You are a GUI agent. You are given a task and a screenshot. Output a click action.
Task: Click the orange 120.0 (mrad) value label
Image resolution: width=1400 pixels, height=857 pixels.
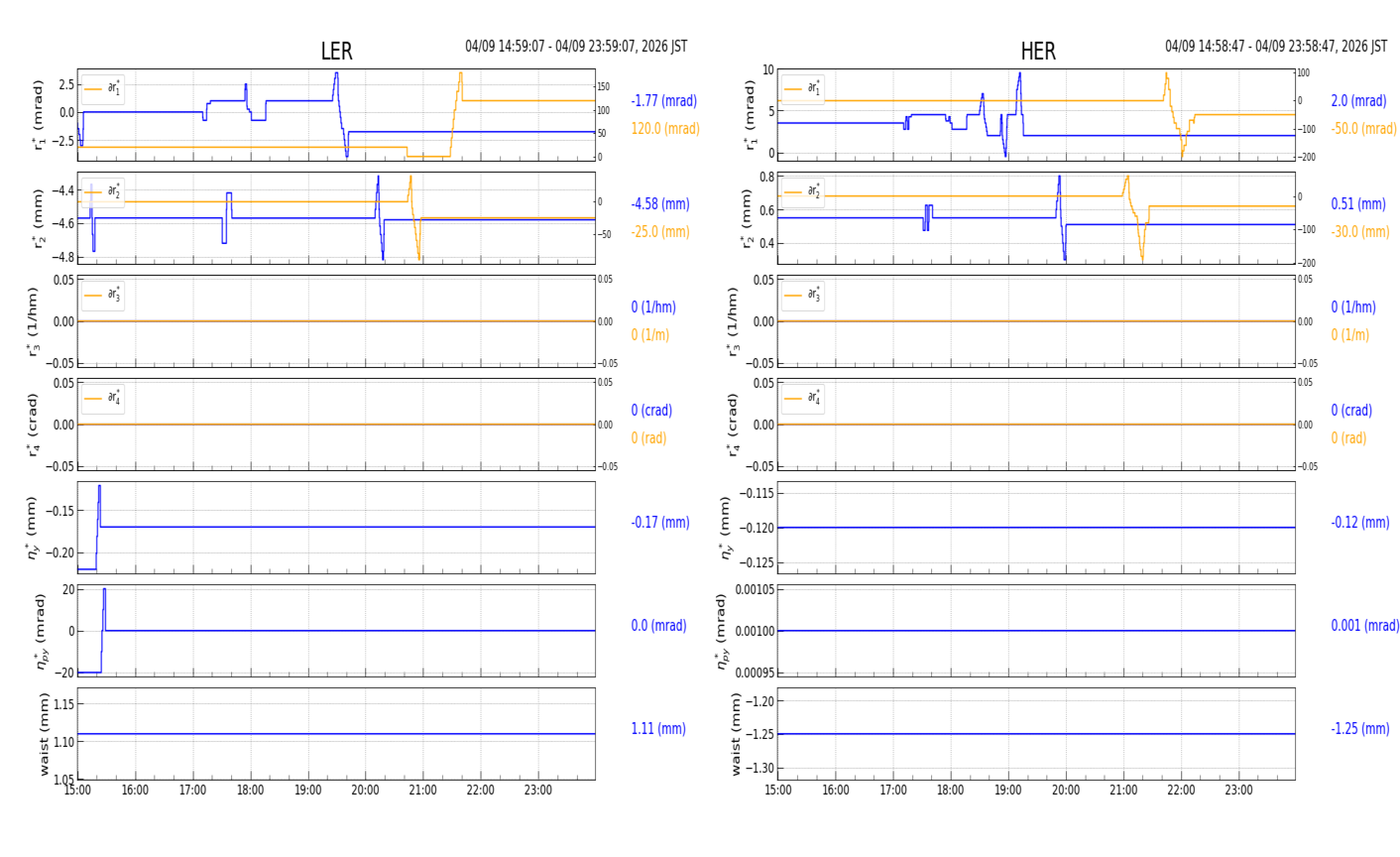[664, 129]
